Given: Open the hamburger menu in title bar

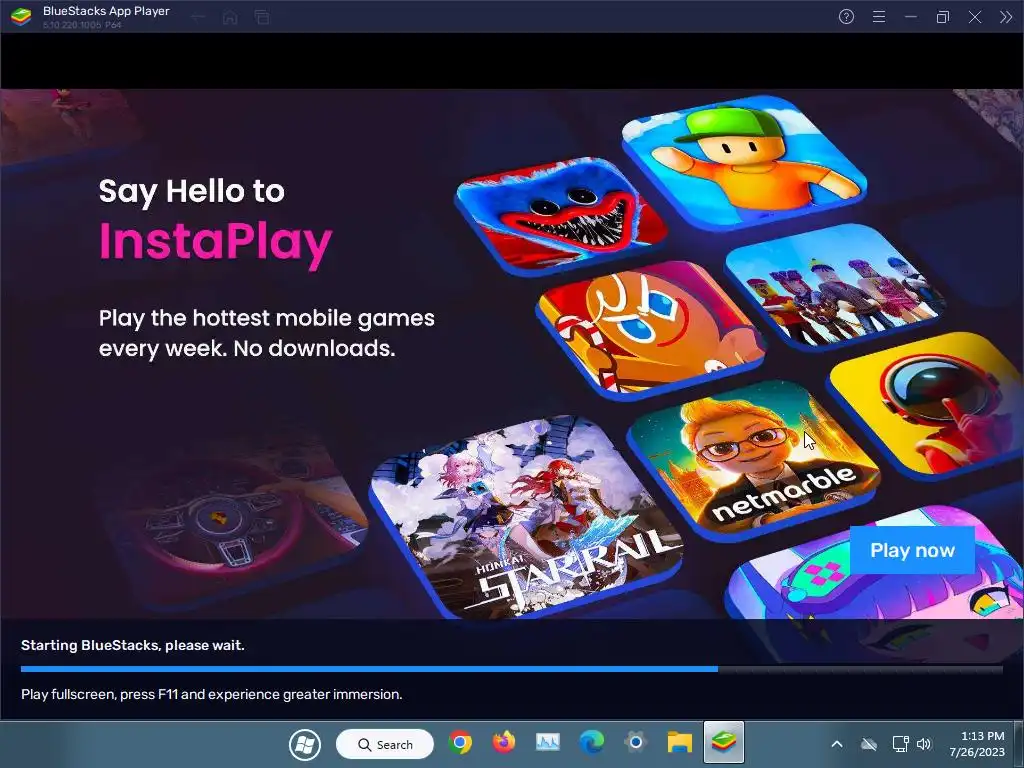Looking at the screenshot, I should pos(879,17).
